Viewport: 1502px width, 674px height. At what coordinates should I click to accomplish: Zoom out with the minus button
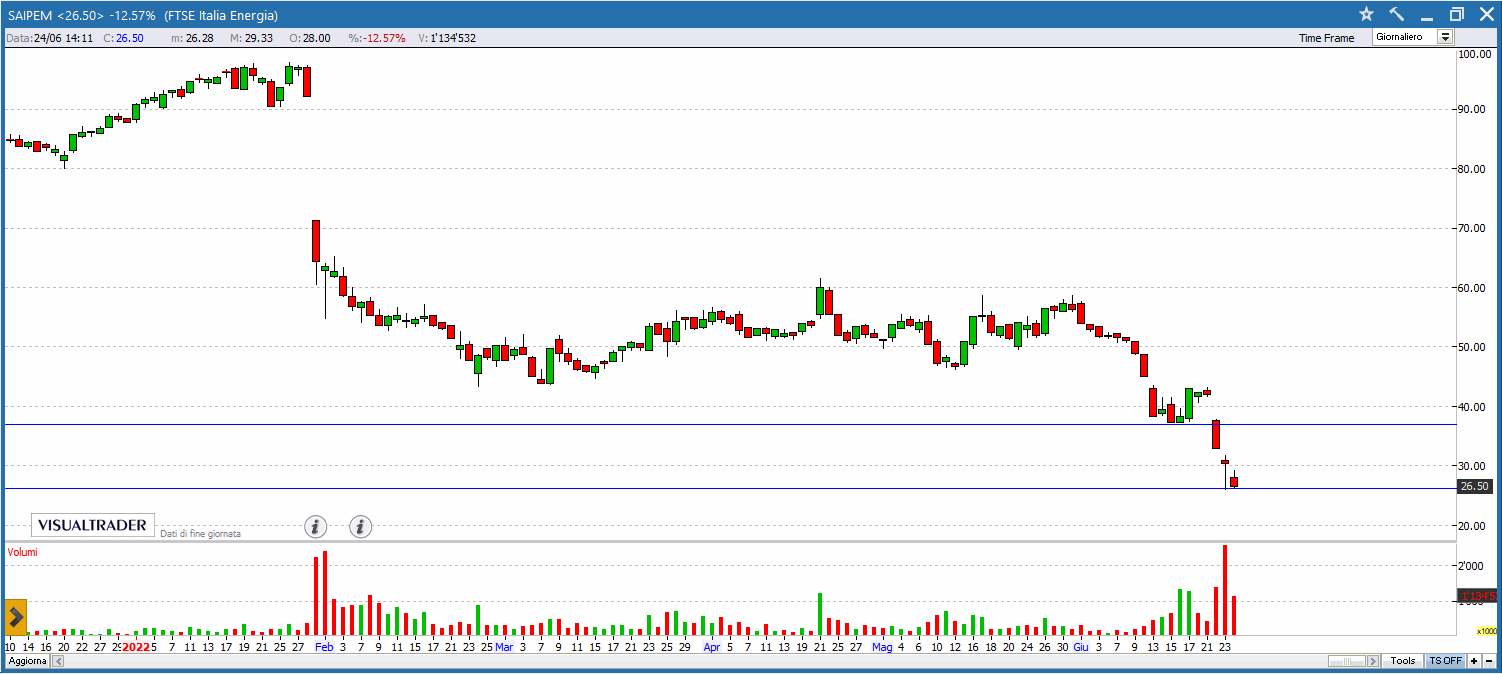1488,661
